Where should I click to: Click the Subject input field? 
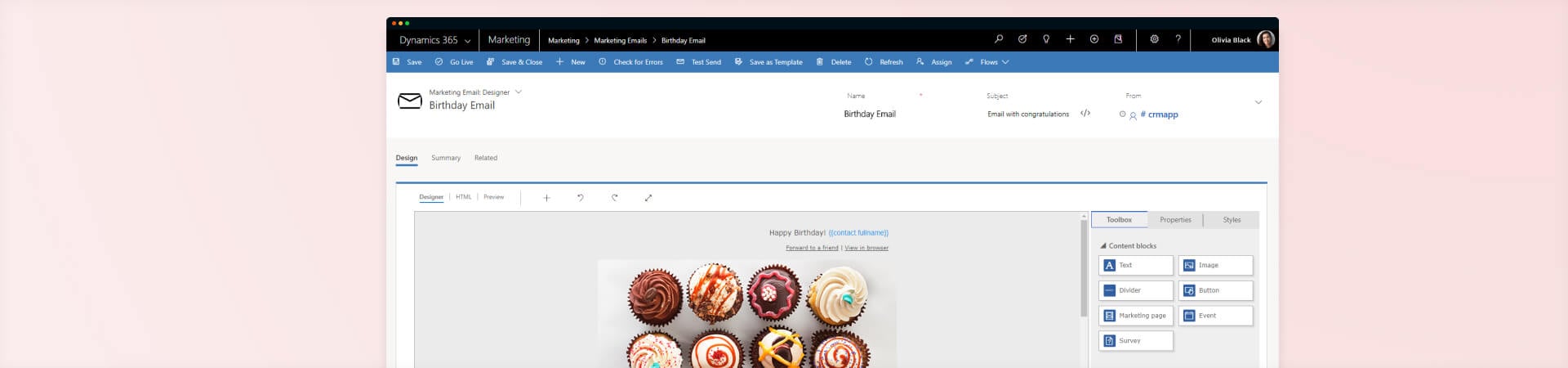coord(1027,114)
